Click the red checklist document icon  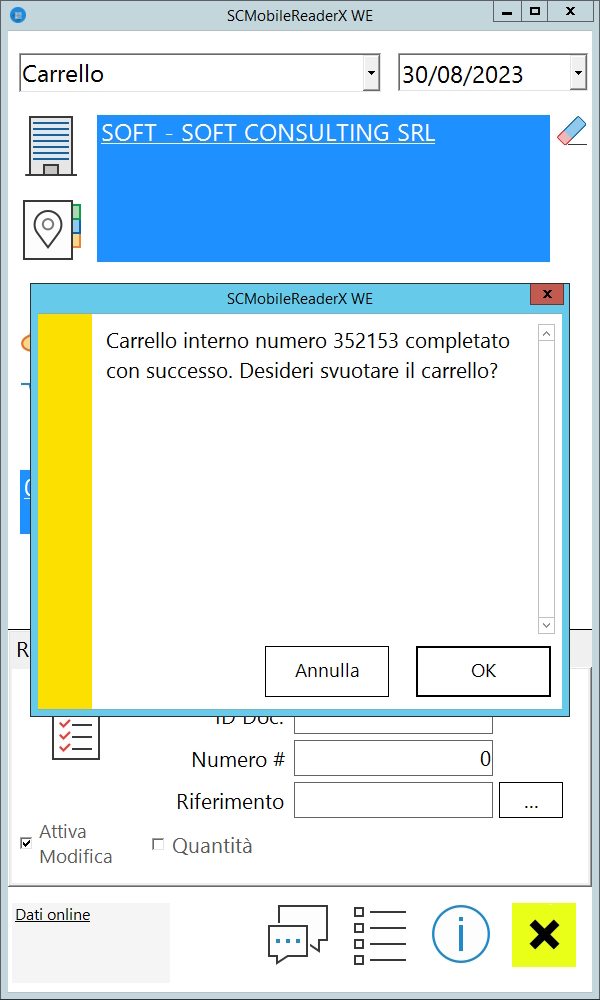pyautogui.click(x=76, y=739)
